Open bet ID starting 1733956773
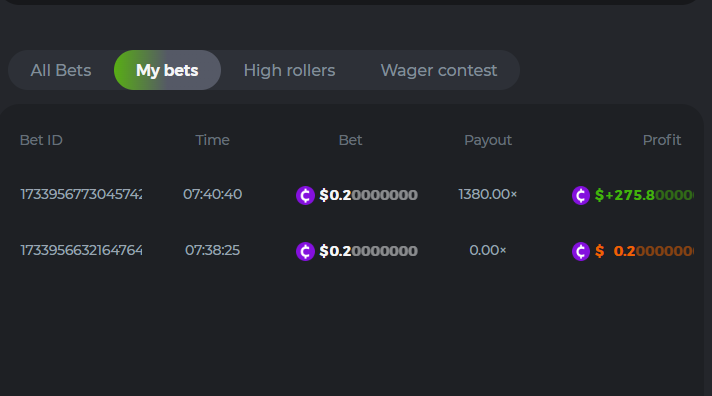 81,194
